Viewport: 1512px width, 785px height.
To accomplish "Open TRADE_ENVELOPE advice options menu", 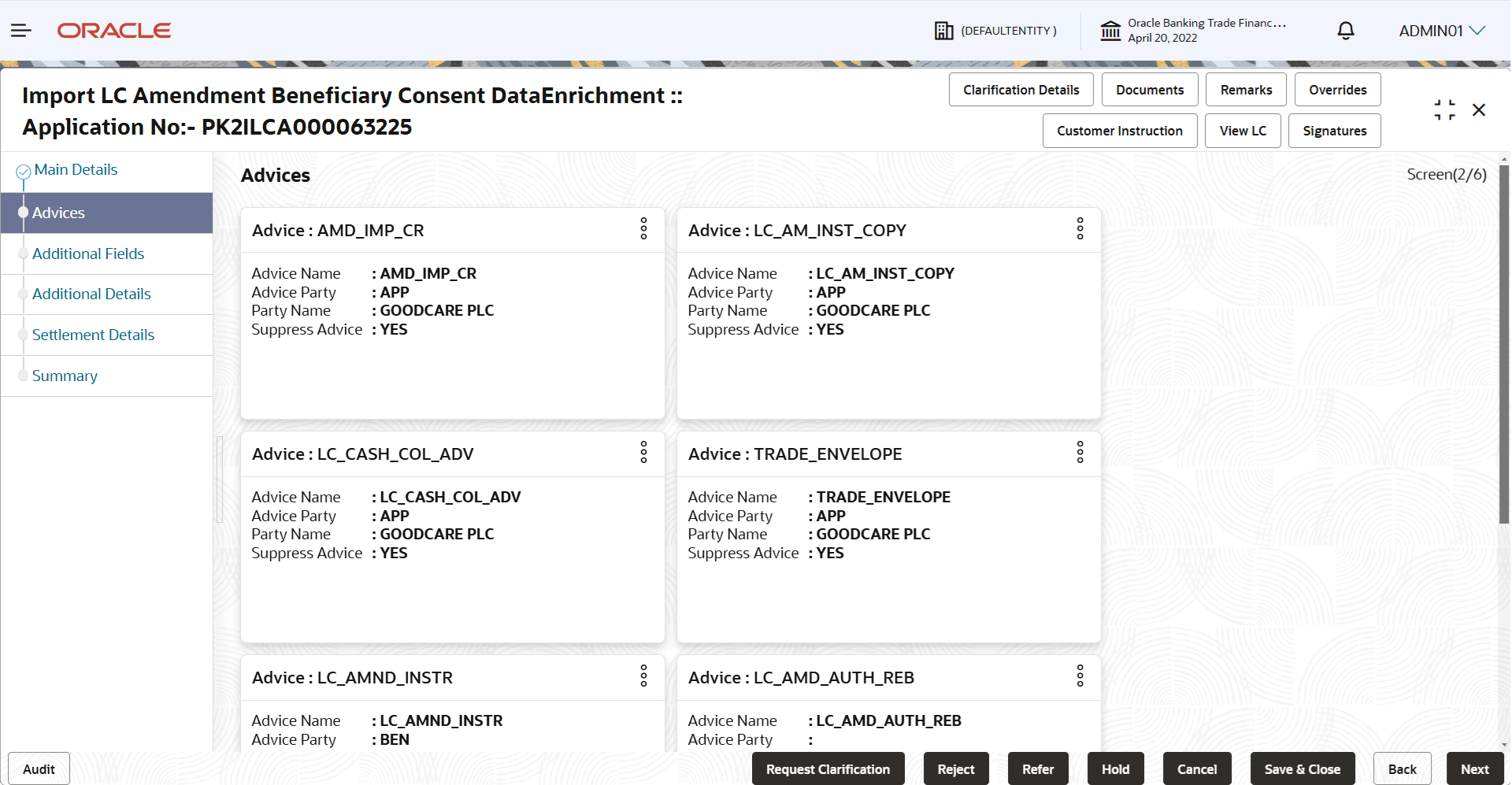I will click(x=1080, y=453).
